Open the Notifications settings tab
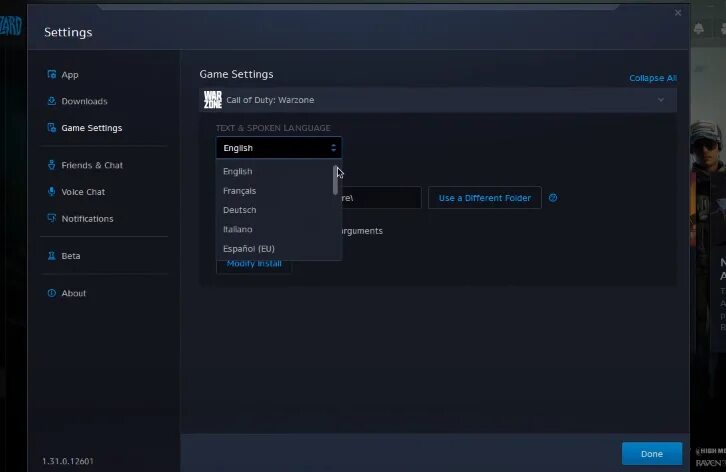 click(88, 219)
